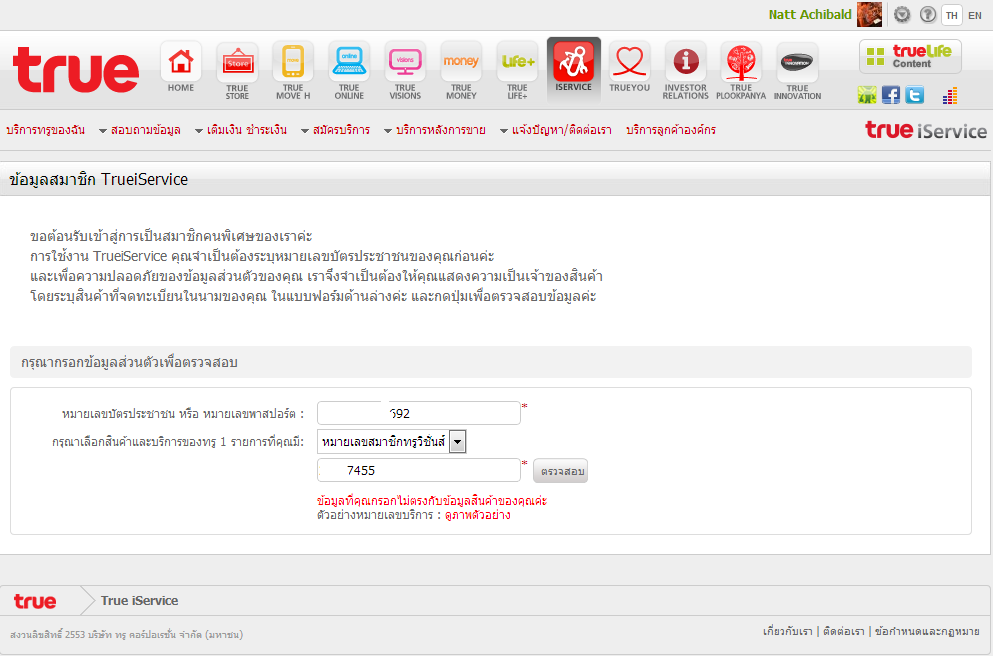Expand the เติมเงิน ชำระเงิน menu

241,130
